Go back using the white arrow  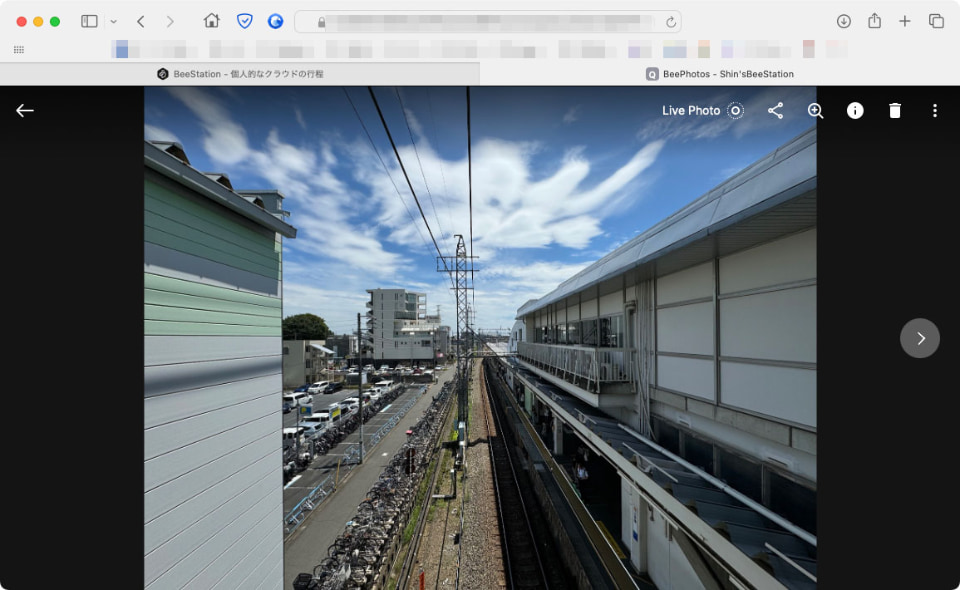coord(24,110)
